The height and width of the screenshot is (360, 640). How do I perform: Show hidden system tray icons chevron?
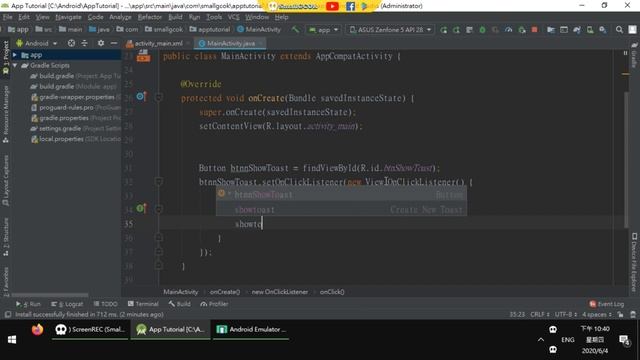pos(540,340)
